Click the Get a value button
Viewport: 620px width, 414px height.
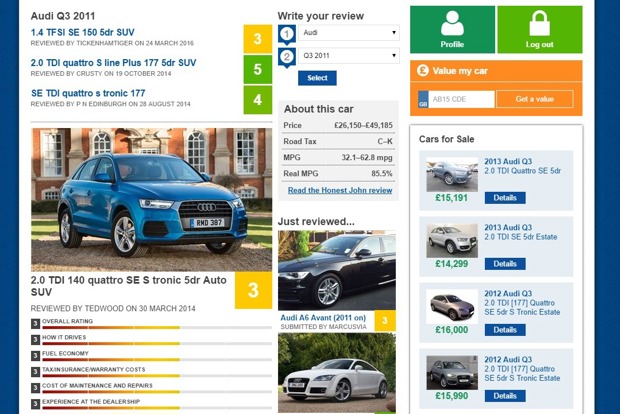[x=535, y=99]
